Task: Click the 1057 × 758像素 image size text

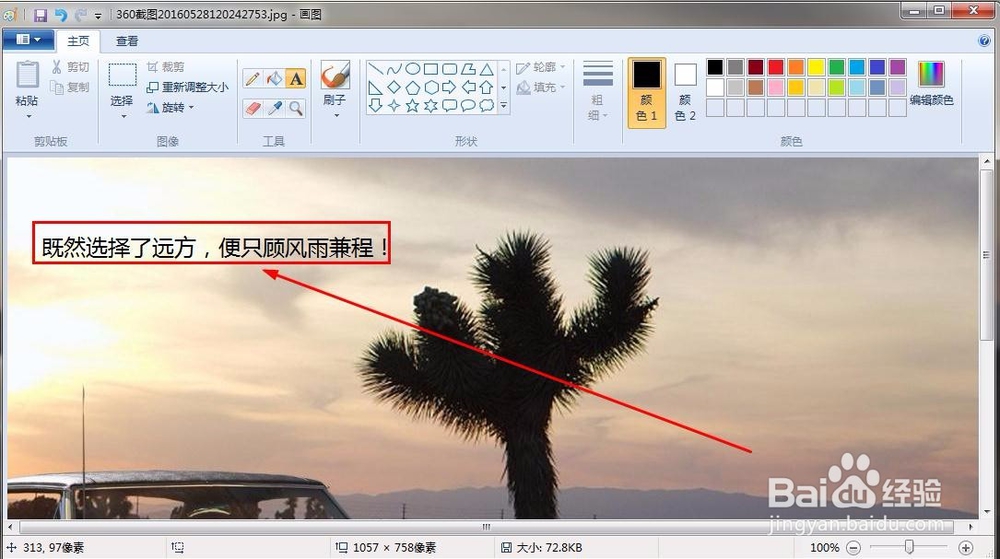Action: (x=395, y=548)
